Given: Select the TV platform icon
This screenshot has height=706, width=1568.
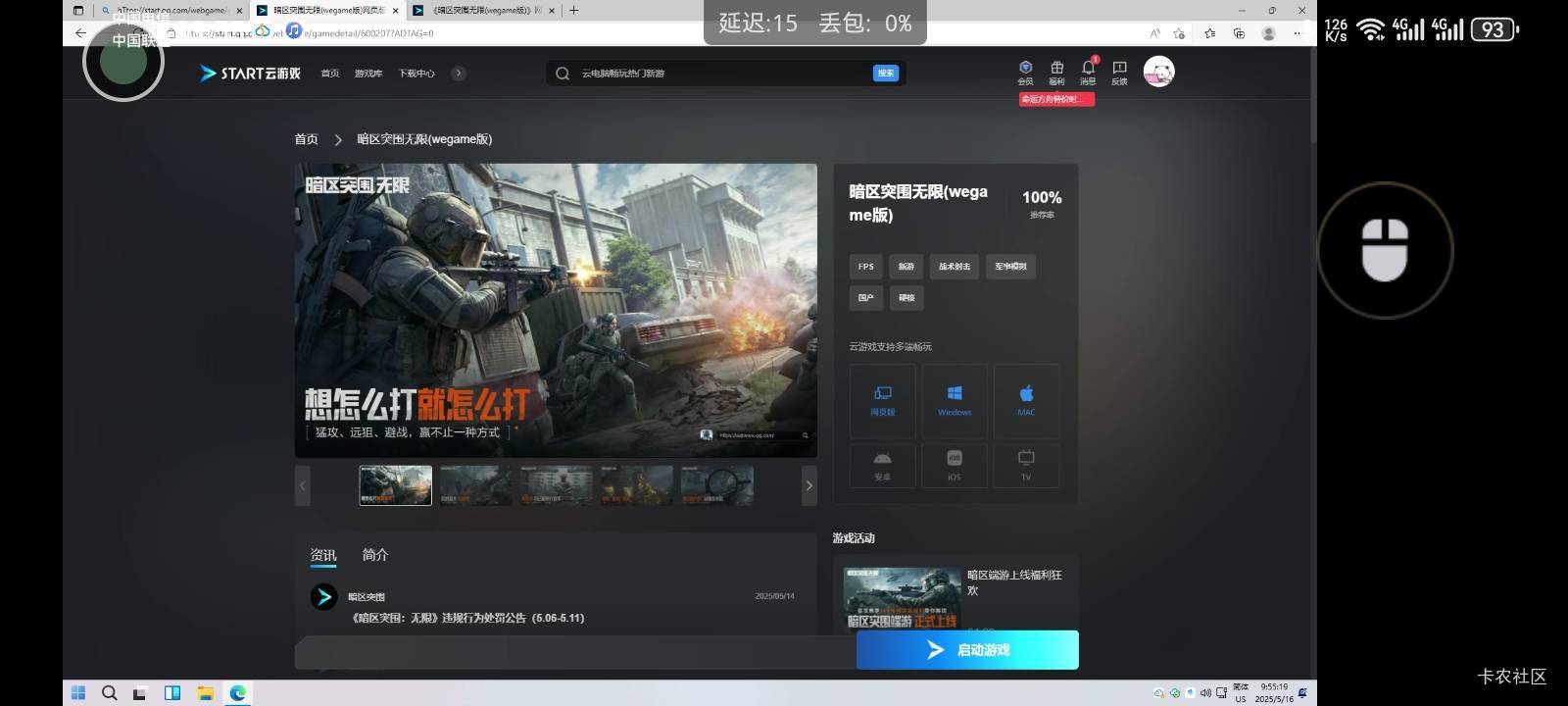Looking at the screenshot, I should [x=1026, y=466].
